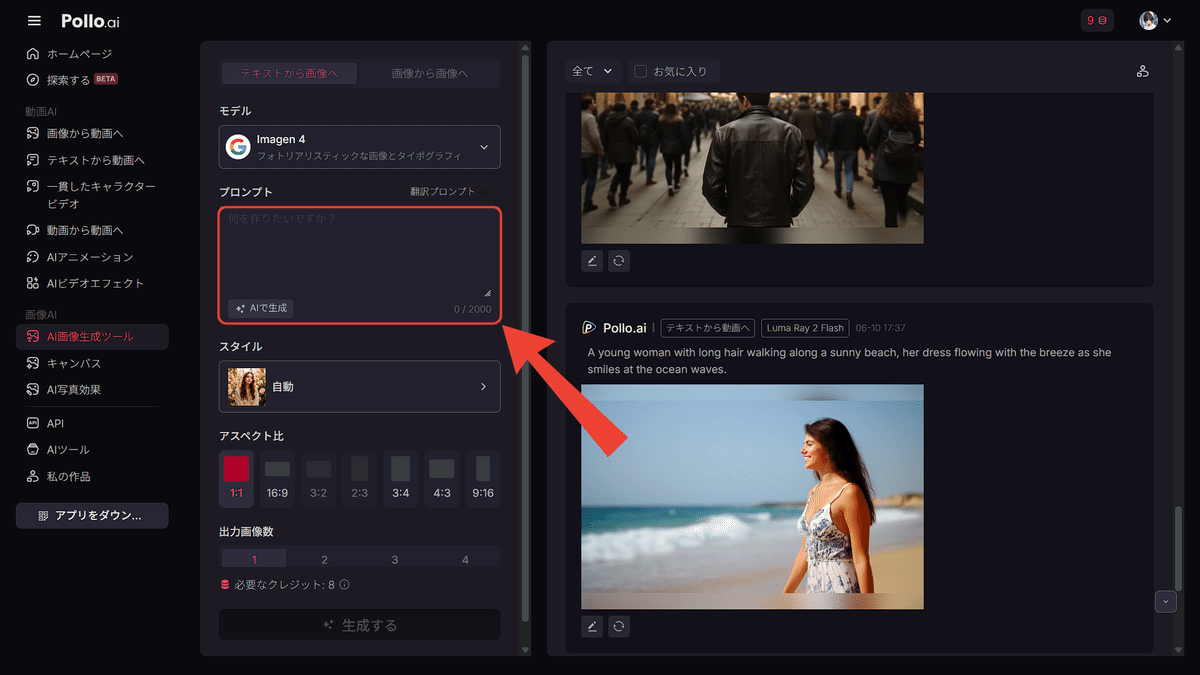Expand the Imagen 4 model dropdown

coord(360,147)
